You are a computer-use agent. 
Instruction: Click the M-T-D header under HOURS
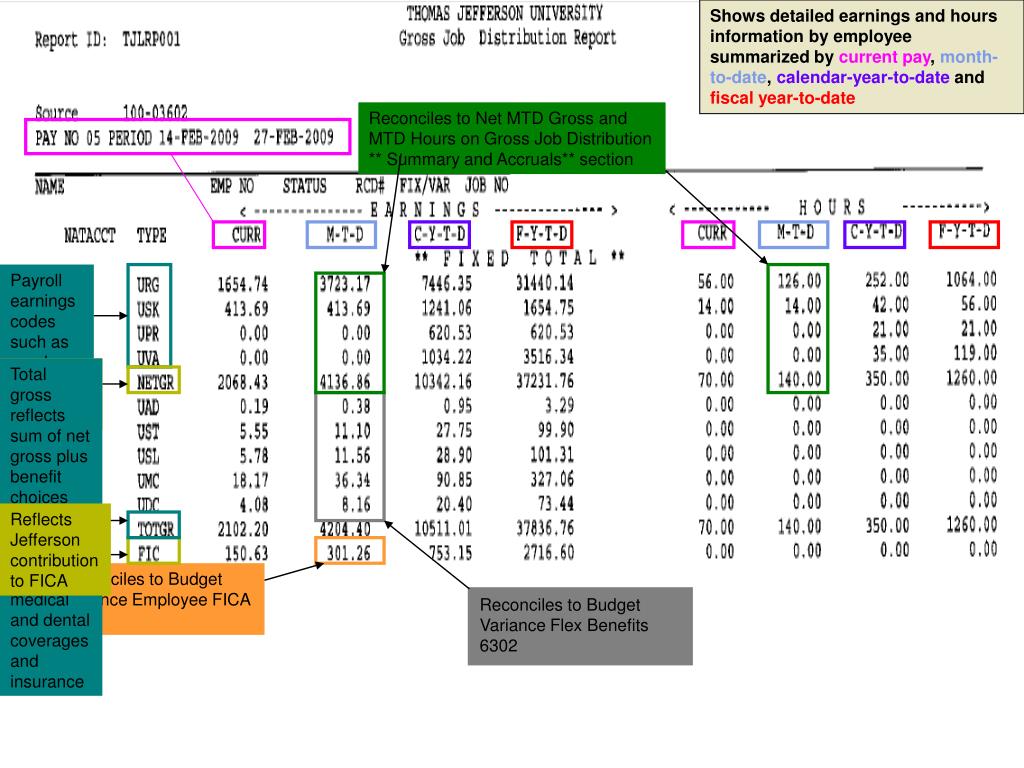pos(794,234)
